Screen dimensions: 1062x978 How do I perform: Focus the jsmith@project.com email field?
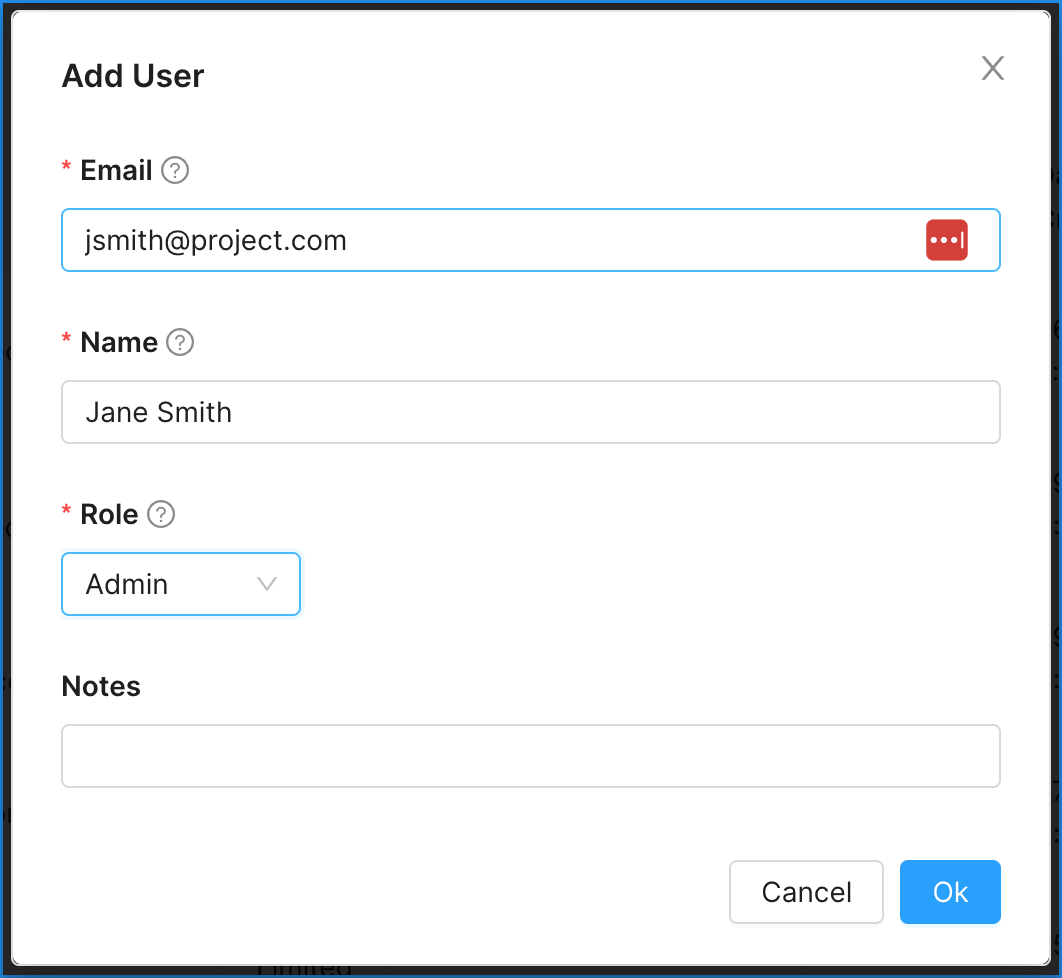531,240
